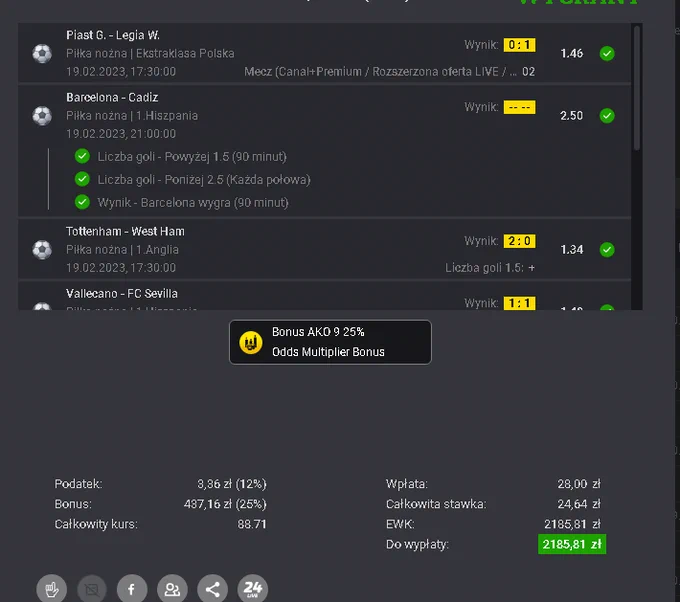The image size is (680, 602).
Task: Click the Bonus value 437,16 zł (25%)
Action: pos(225,504)
